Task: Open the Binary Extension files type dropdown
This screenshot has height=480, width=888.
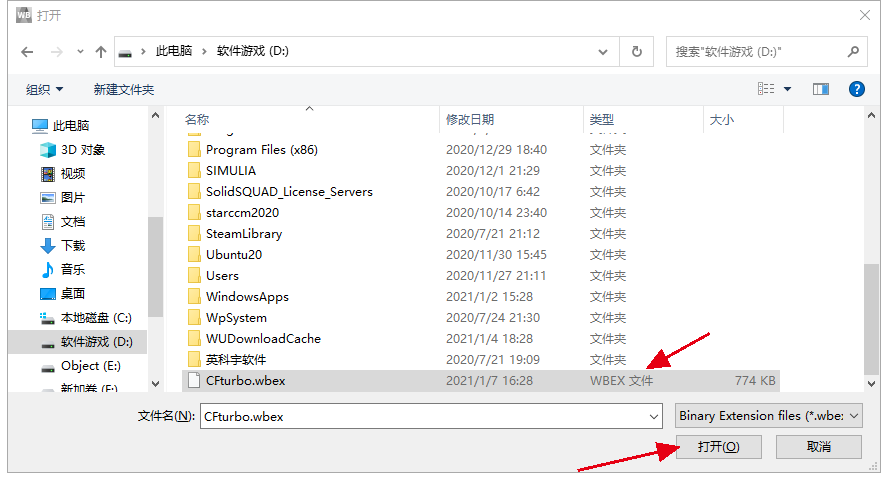Action: [769, 416]
